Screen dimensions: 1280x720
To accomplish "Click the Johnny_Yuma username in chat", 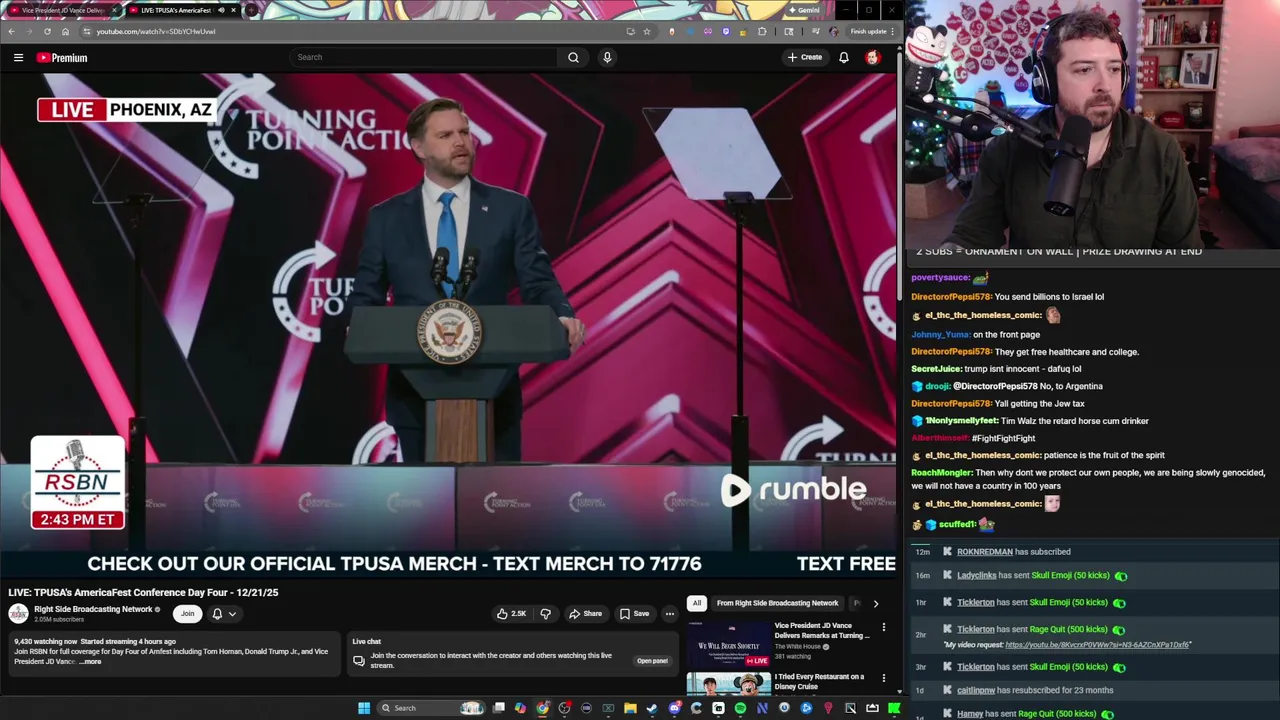I will (x=940, y=335).
